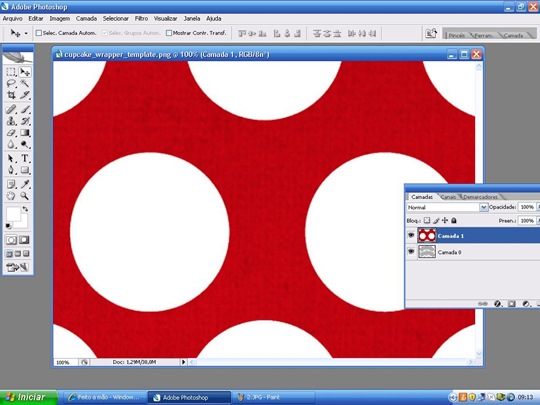This screenshot has width=540, height=405.
Task: Toggle lock all padlock icon
Action: 454,220
